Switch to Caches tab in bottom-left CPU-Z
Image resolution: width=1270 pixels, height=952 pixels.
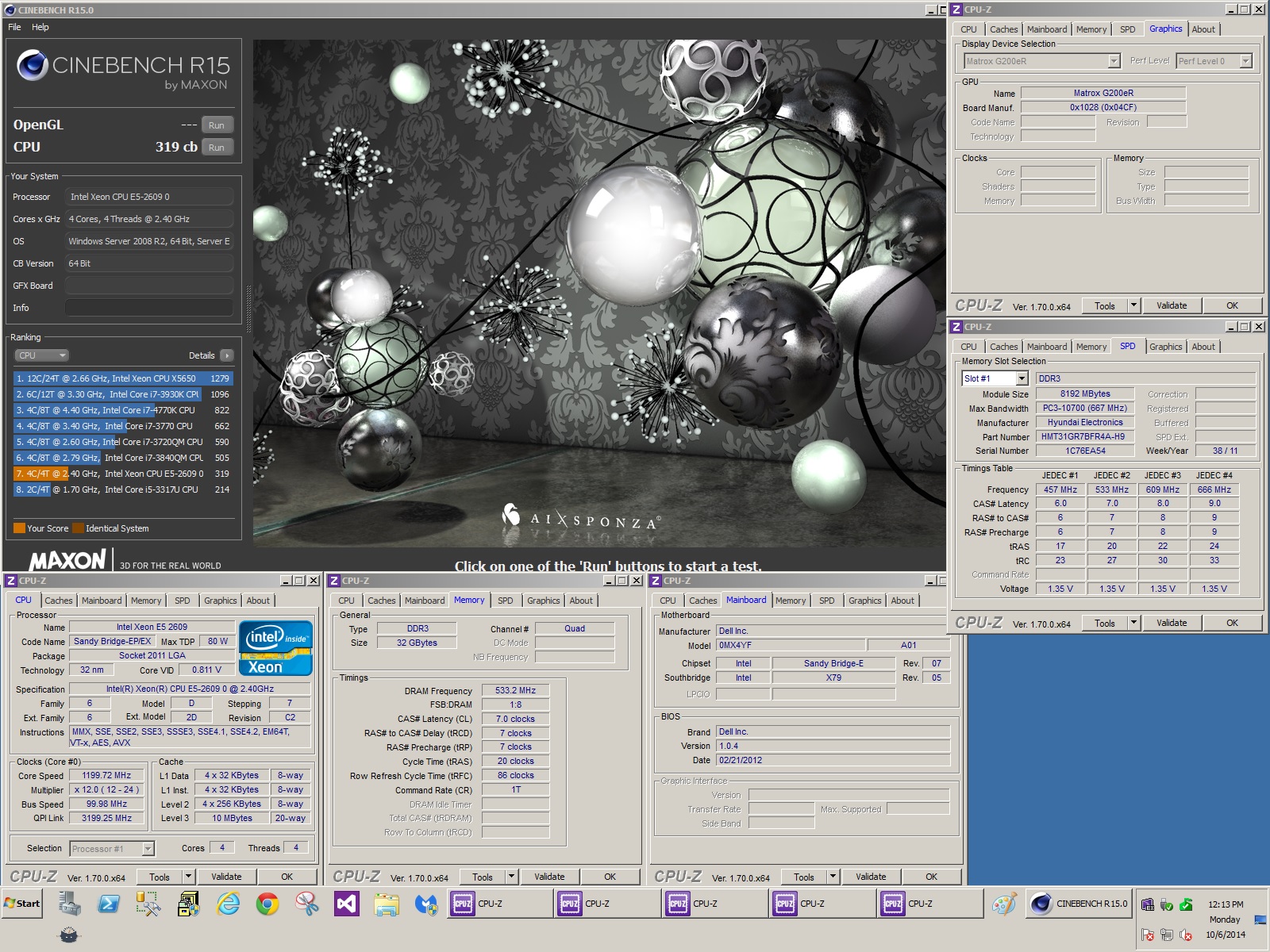click(x=59, y=601)
